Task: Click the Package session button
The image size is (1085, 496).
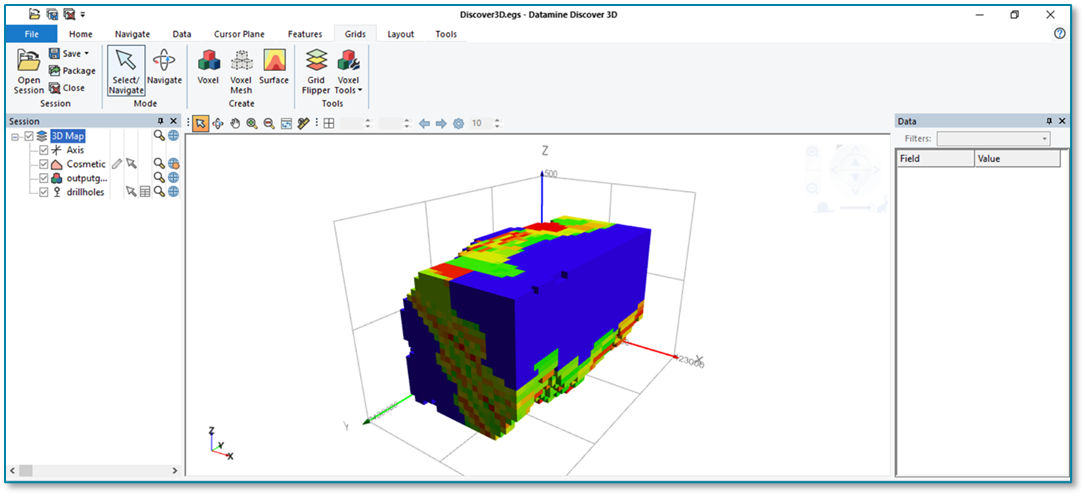Action: point(72,71)
